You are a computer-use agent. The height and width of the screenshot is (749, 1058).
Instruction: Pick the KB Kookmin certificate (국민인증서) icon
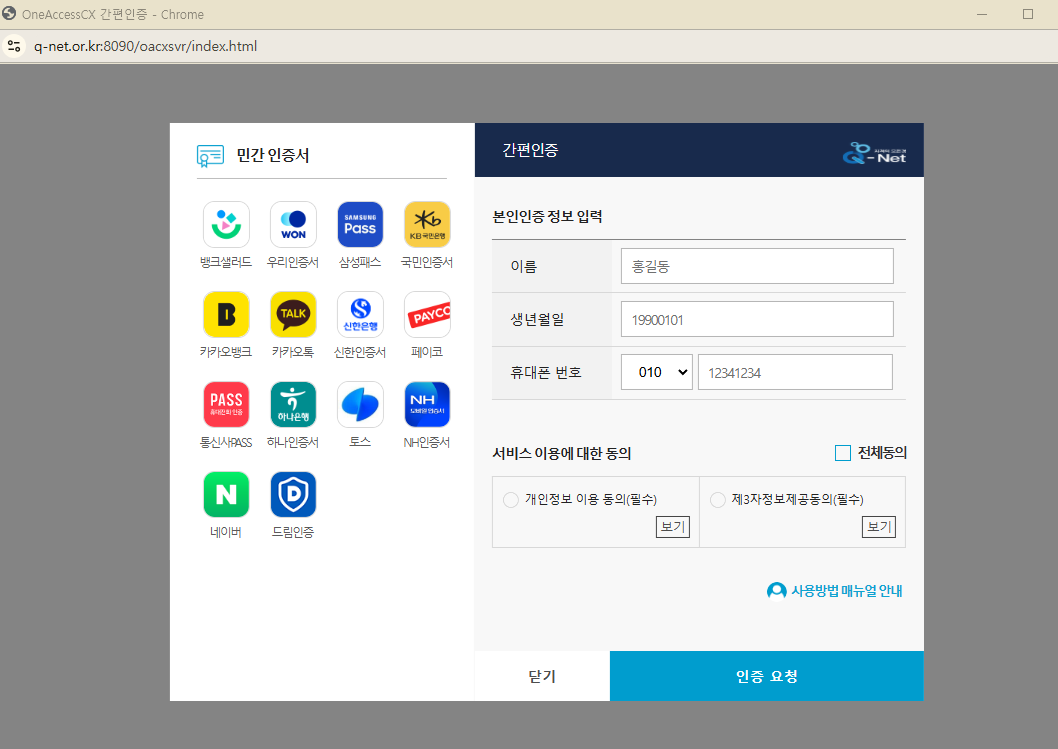coord(427,225)
